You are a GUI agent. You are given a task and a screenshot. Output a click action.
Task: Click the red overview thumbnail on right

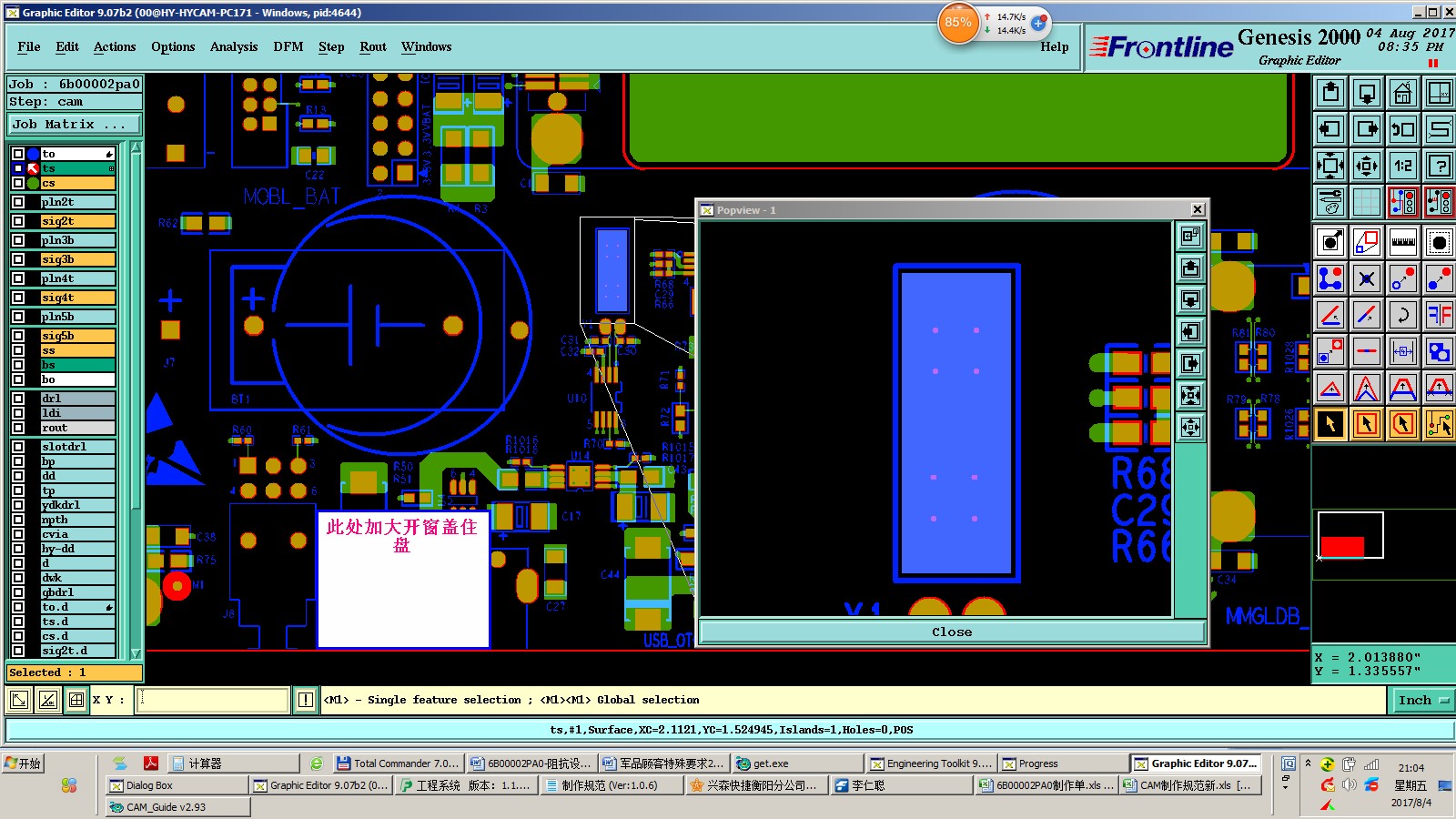coord(1342,546)
